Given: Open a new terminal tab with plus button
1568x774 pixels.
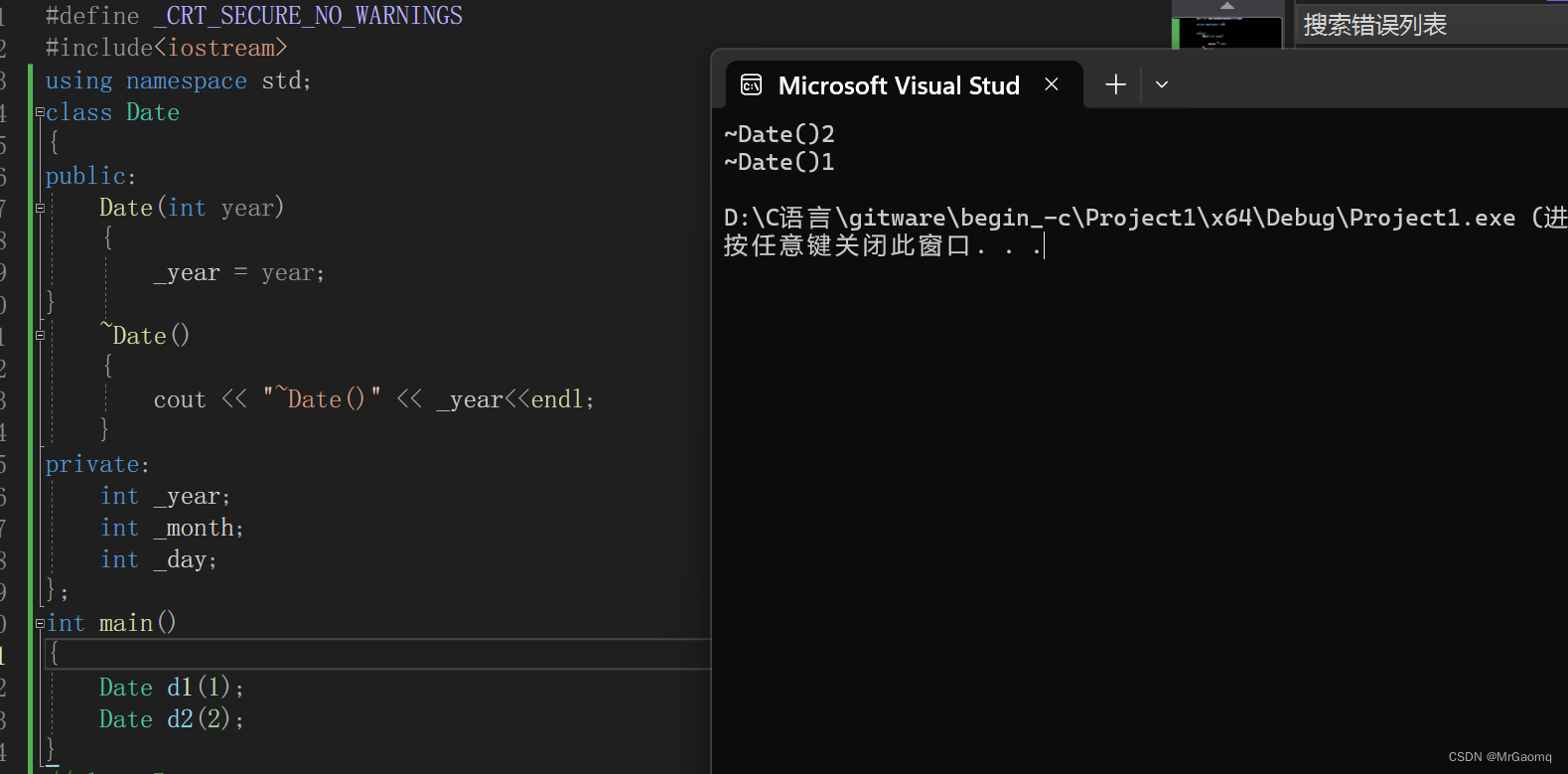Looking at the screenshot, I should click(1115, 84).
